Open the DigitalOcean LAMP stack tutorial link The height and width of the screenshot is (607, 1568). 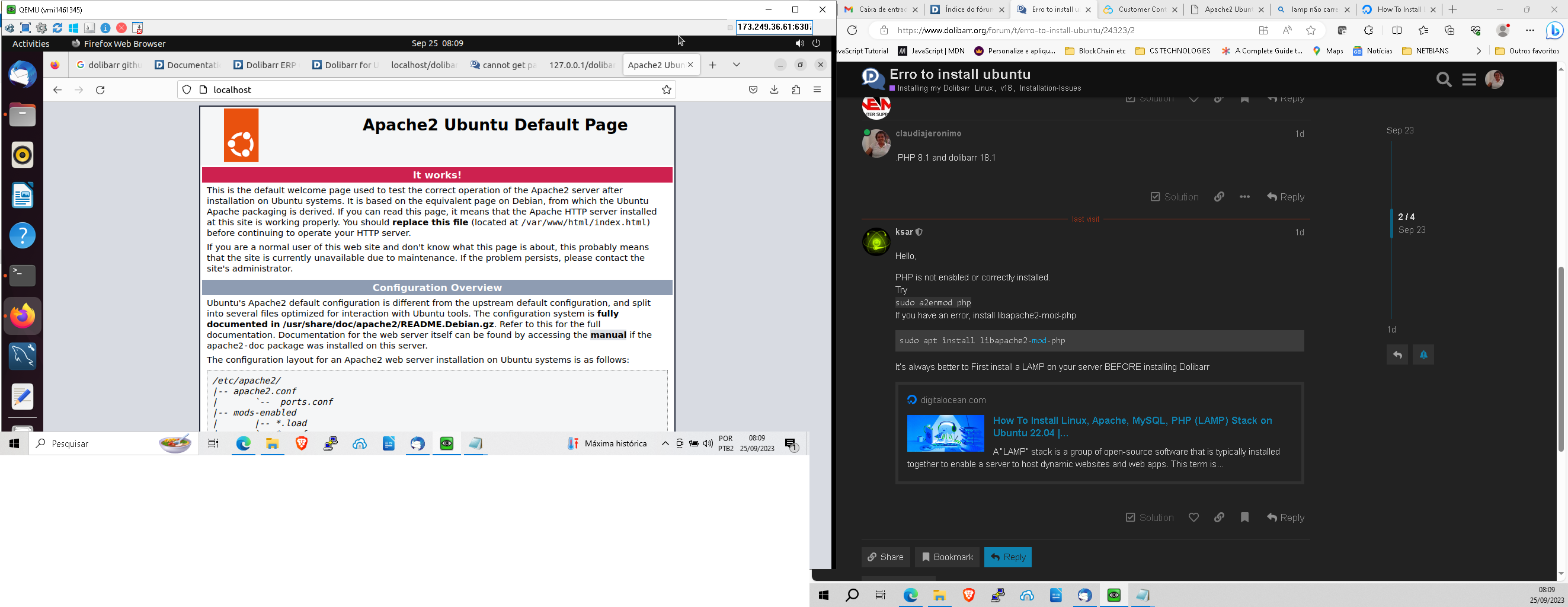pos(1132,427)
